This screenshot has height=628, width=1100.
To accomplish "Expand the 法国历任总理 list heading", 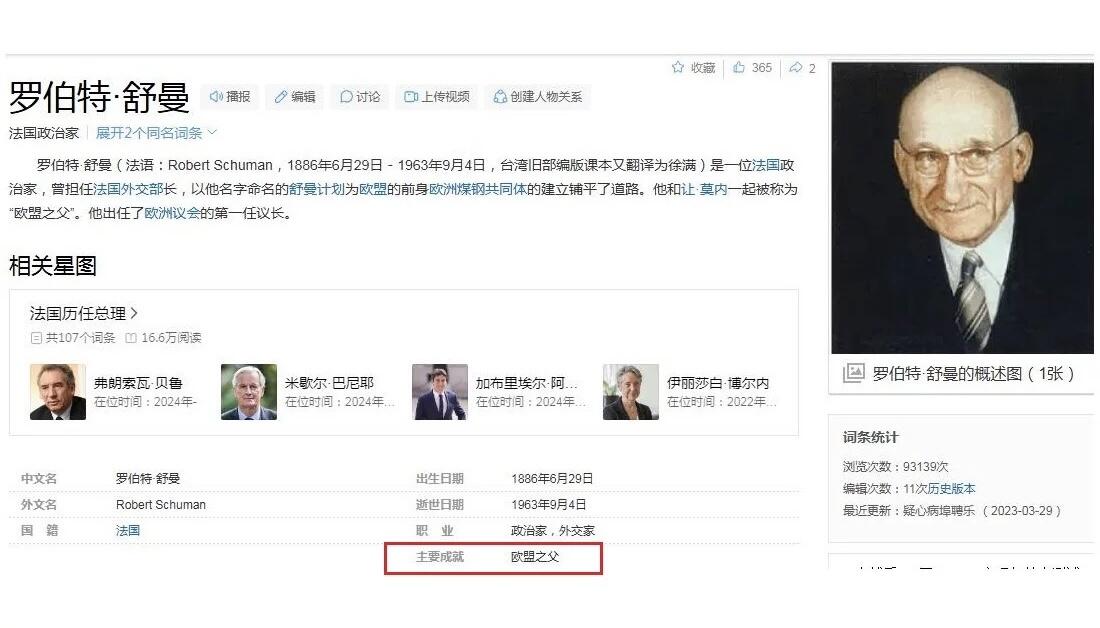I will pos(84,314).
